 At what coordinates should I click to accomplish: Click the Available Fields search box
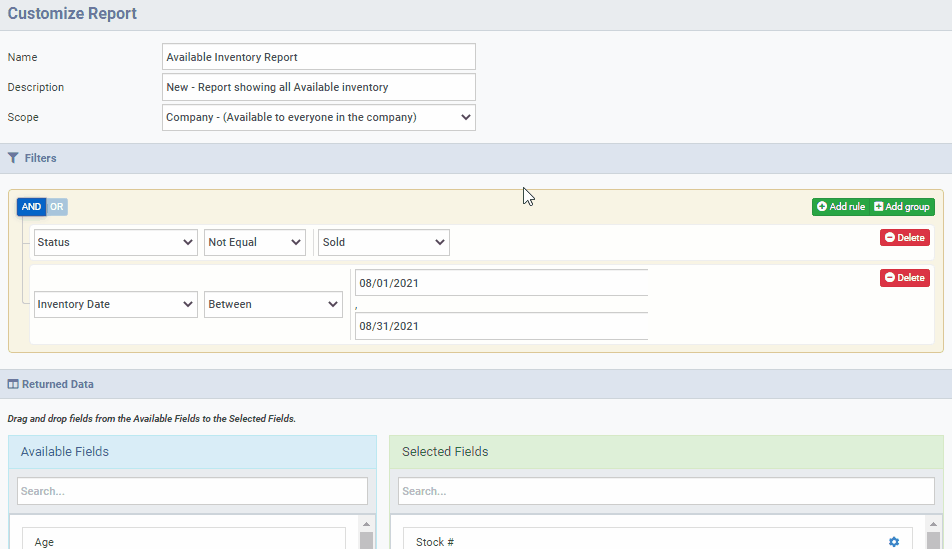[x=192, y=491]
